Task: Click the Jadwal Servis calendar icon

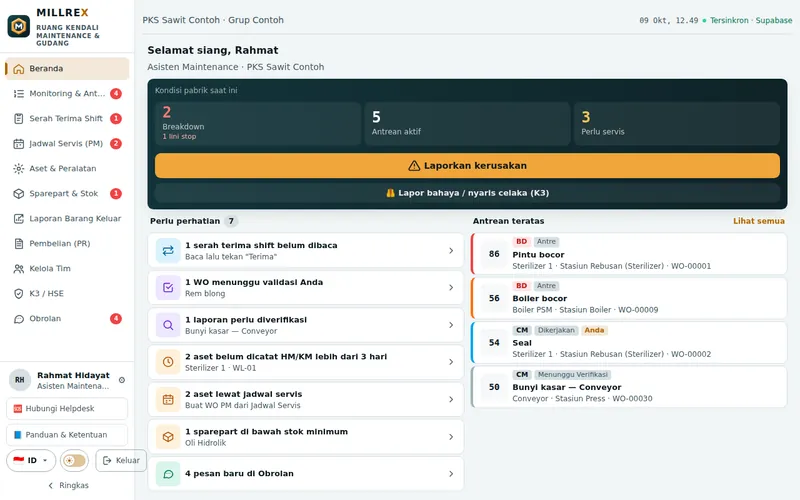Action: point(19,144)
